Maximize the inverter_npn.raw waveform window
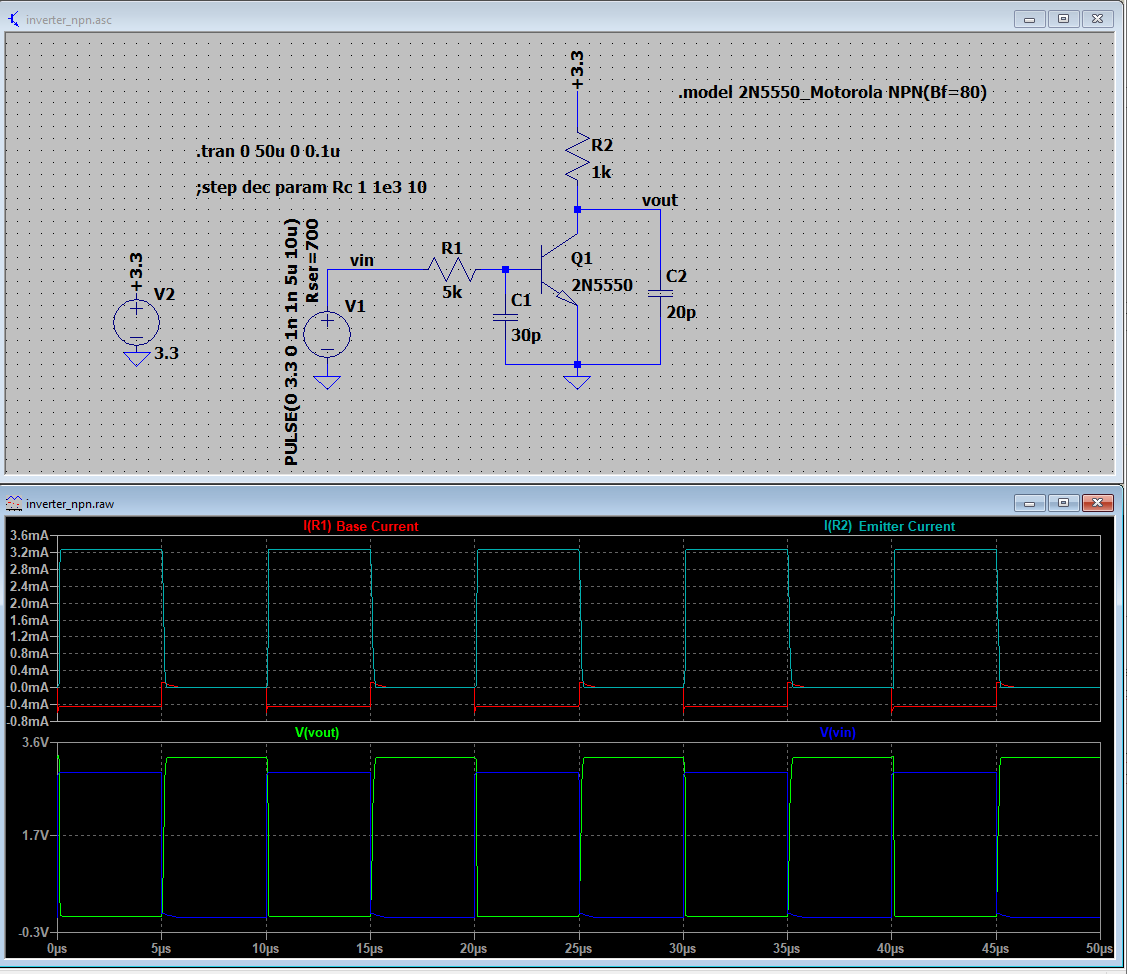The width and height of the screenshot is (1127, 974). 1063,502
